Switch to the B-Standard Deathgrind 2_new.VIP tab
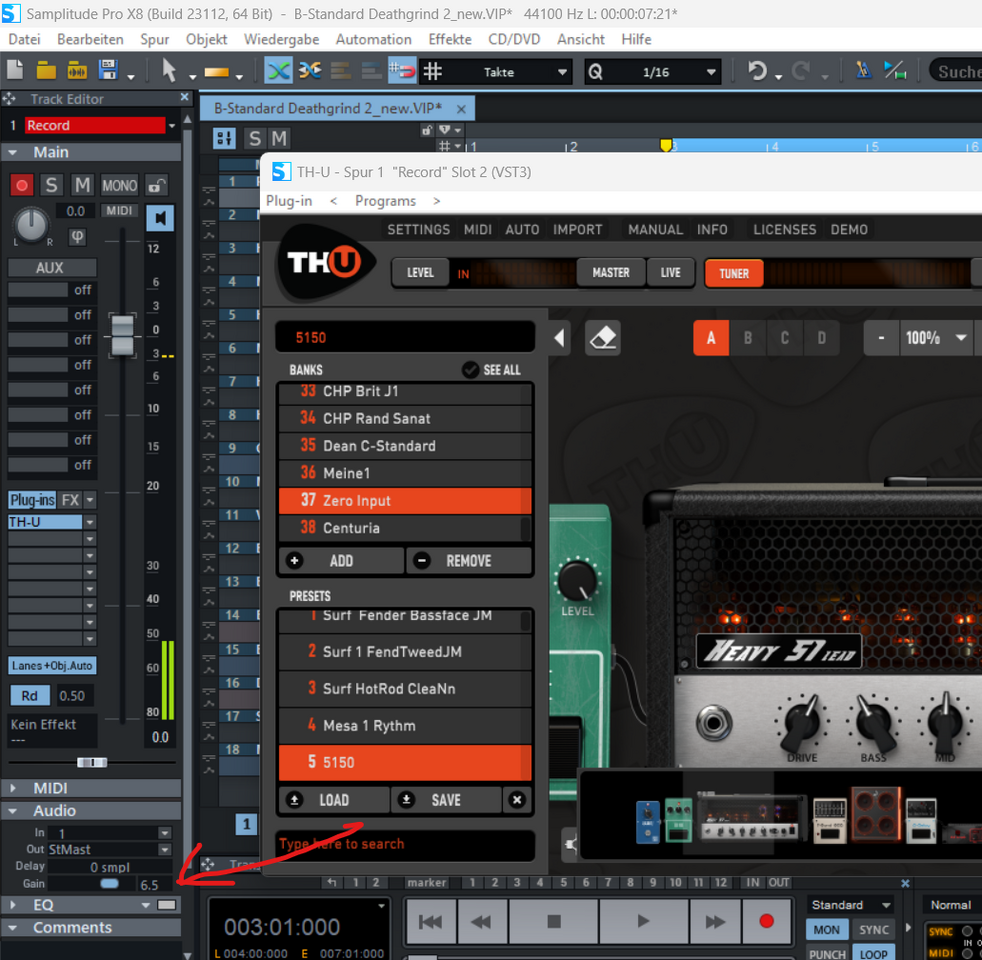The image size is (982, 960). (328, 108)
